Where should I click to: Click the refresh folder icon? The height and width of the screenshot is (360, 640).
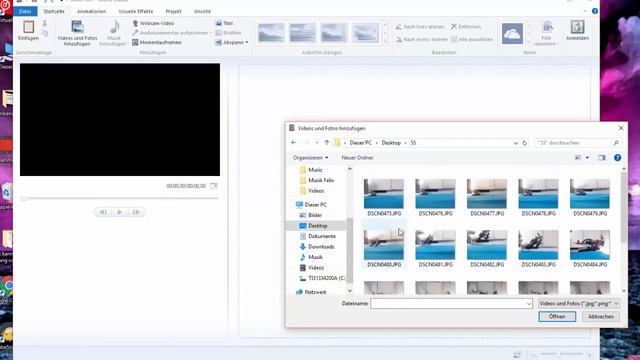click(x=524, y=143)
